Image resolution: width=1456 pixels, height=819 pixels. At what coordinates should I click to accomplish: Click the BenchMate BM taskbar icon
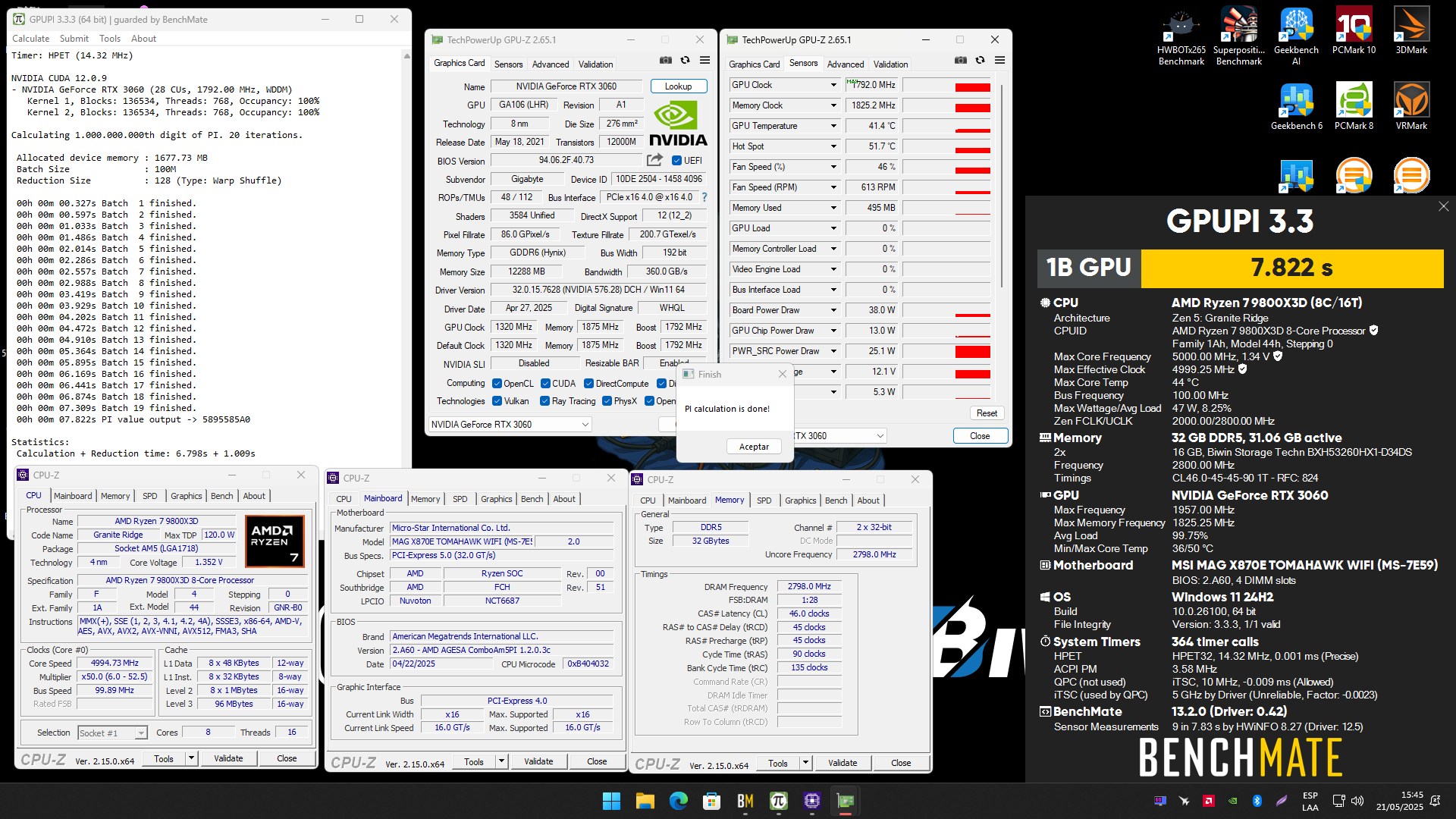[x=745, y=801]
